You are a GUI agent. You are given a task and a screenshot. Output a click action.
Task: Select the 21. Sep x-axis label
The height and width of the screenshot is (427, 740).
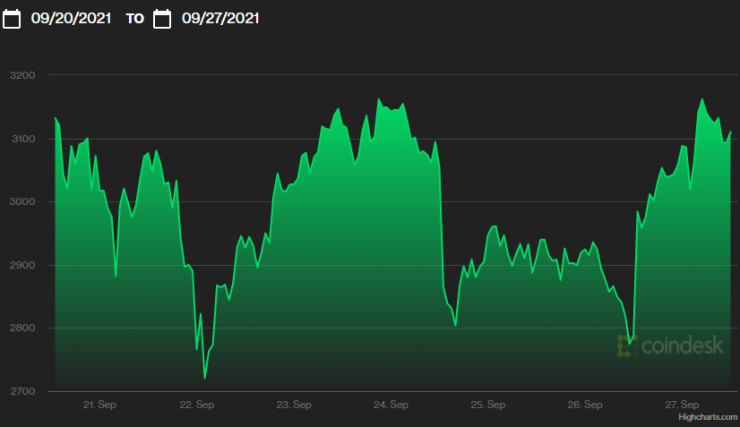click(100, 405)
